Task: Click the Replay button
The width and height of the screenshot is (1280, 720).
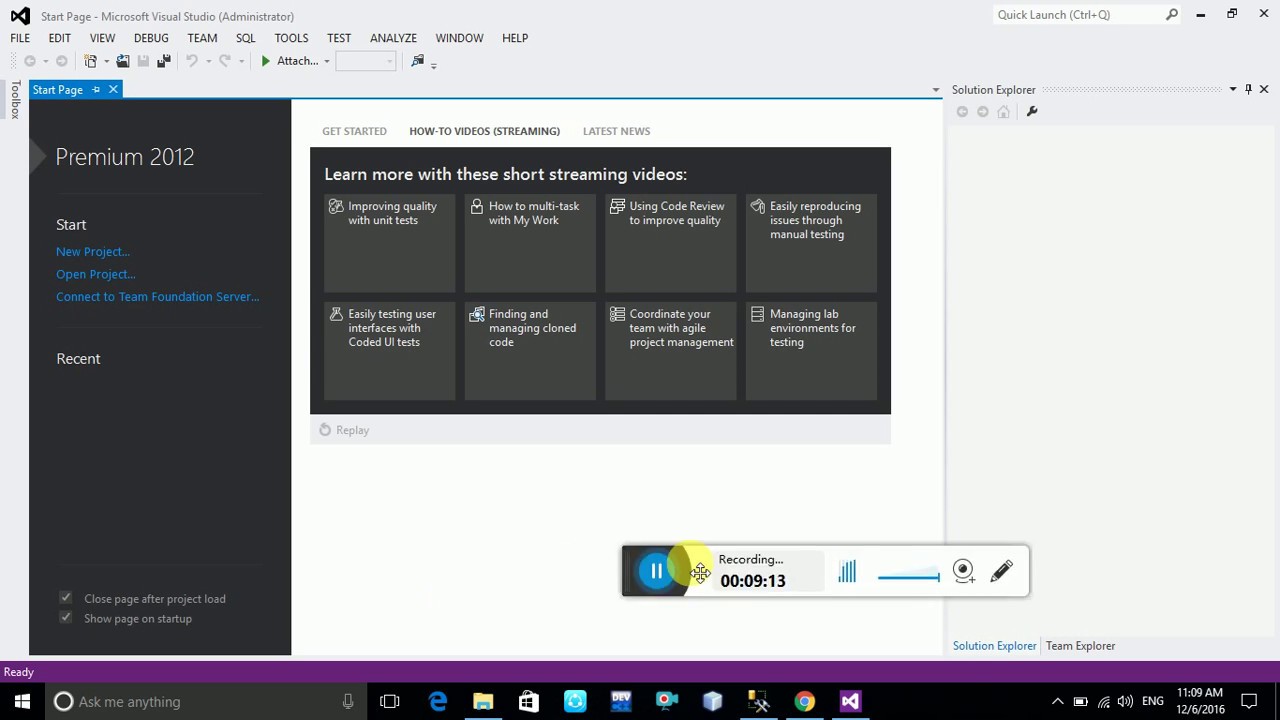Action: (344, 430)
